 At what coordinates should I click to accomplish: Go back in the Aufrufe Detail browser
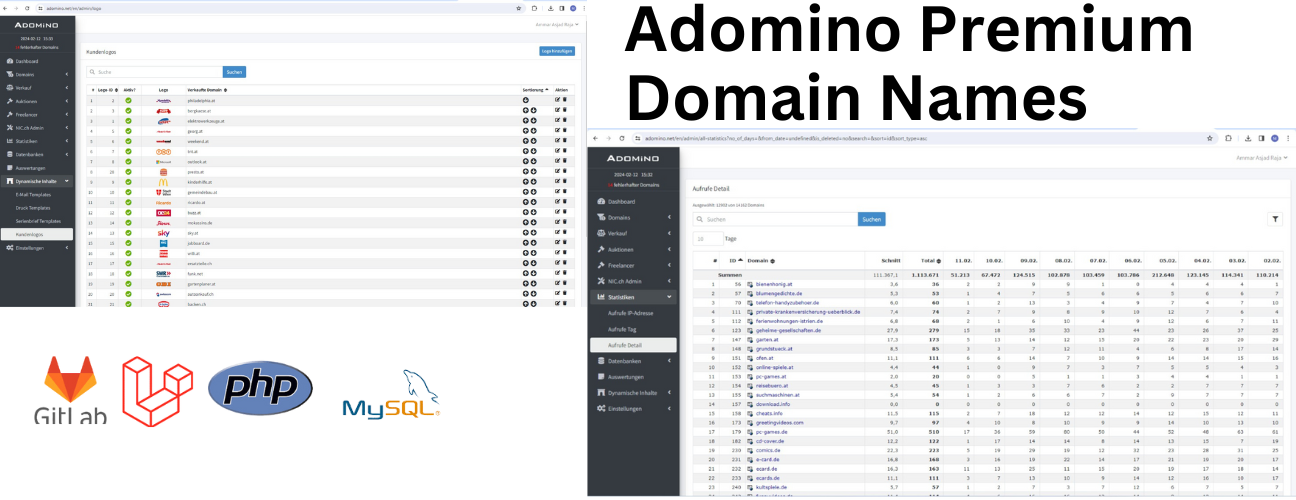click(x=595, y=137)
